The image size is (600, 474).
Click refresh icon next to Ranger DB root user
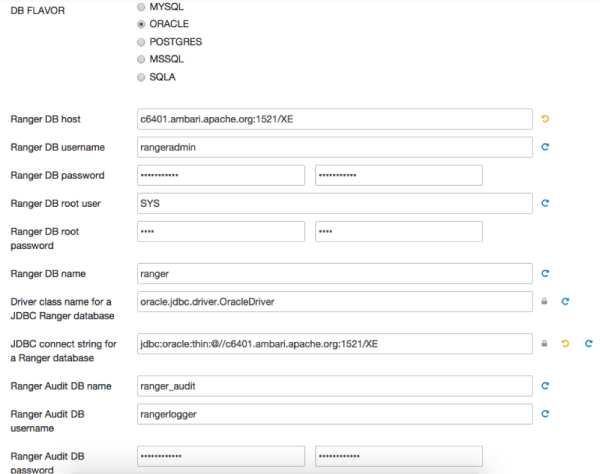(x=545, y=203)
